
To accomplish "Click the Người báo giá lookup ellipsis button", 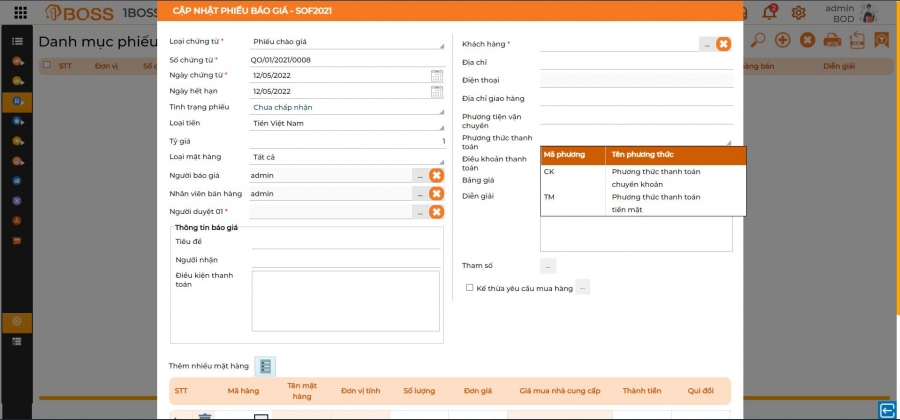I will pyautogui.click(x=420, y=176).
